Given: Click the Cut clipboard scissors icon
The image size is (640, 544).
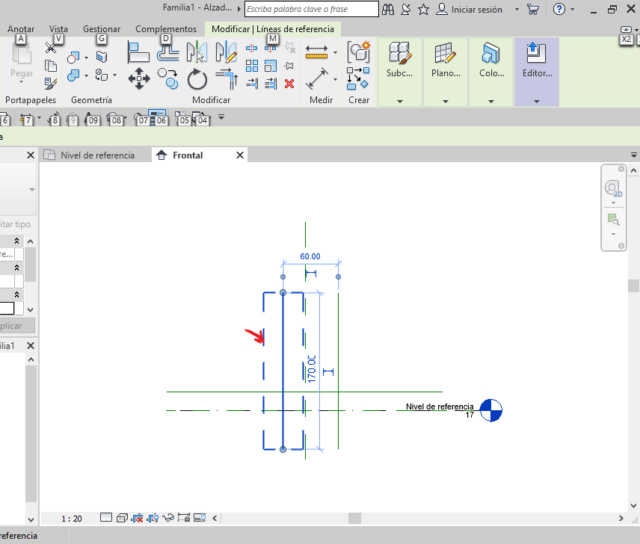Looking at the screenshot, I should pos(50,48).
